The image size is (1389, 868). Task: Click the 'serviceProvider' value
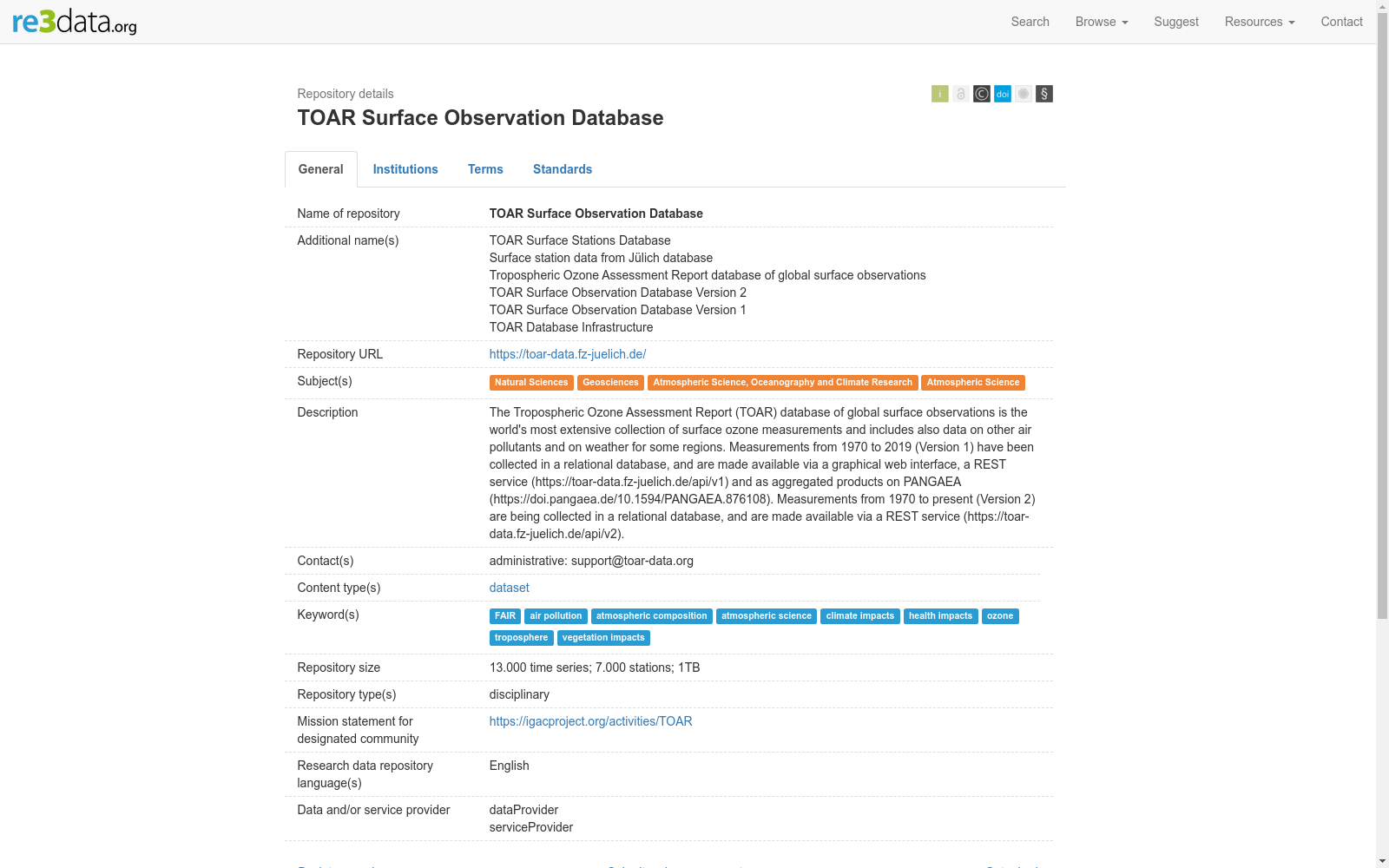click(x=531, y=827)
